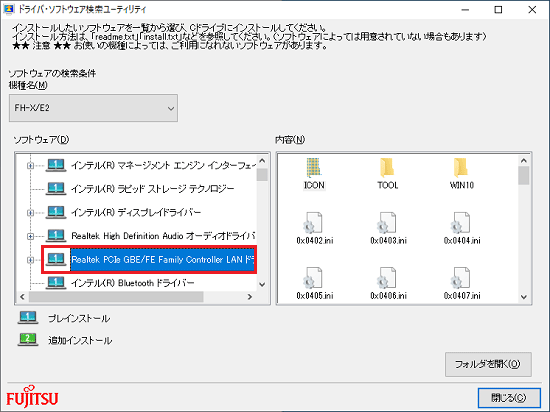Select インテル(R) マネージメント エンジン インターフェース row
The width and height of the screenshot is (550, 412).
[163, 165]
